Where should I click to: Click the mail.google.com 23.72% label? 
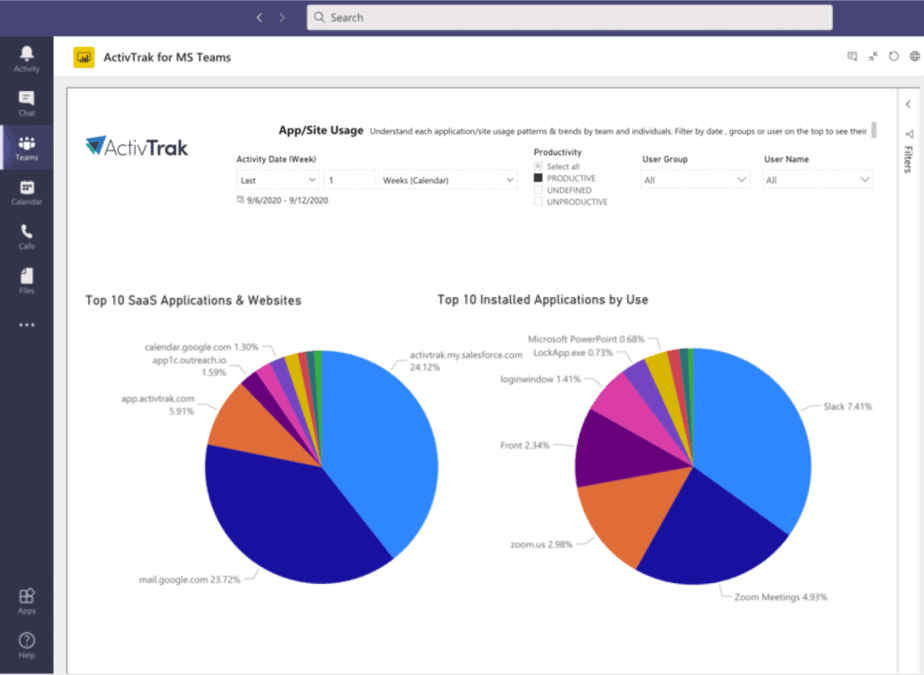(x=190, y=579)
